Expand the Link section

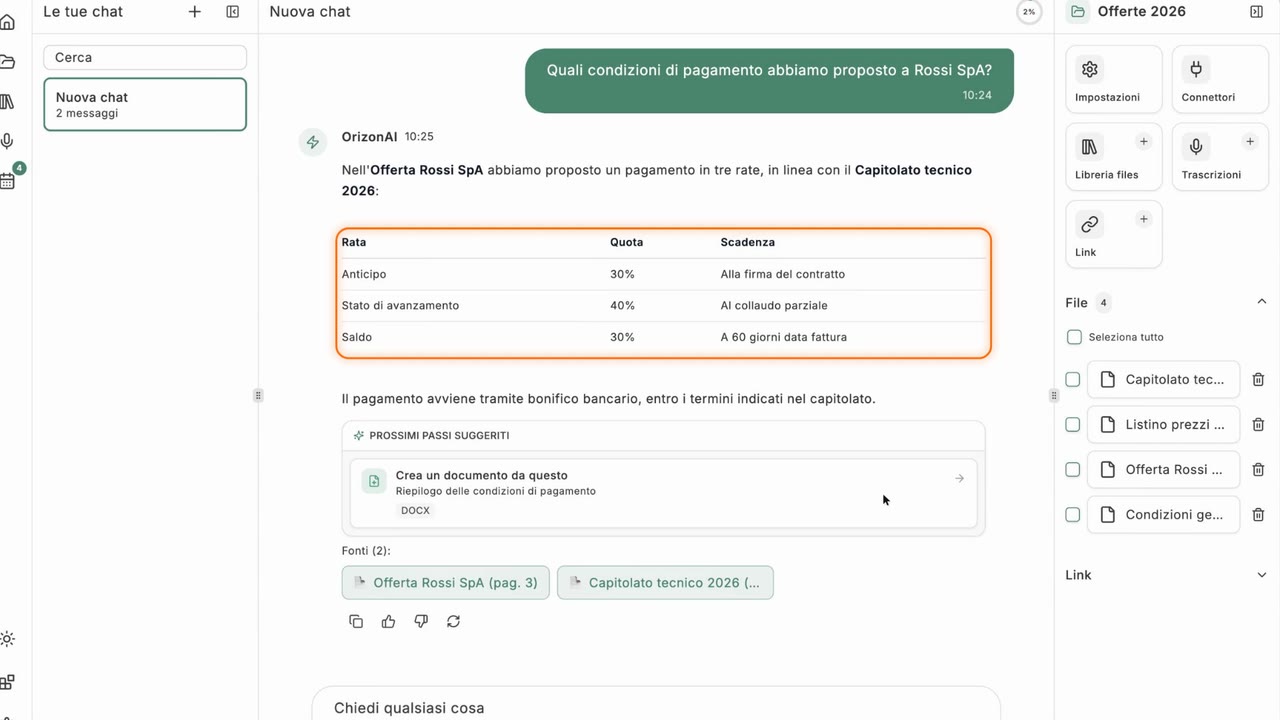pos(1261,575)
